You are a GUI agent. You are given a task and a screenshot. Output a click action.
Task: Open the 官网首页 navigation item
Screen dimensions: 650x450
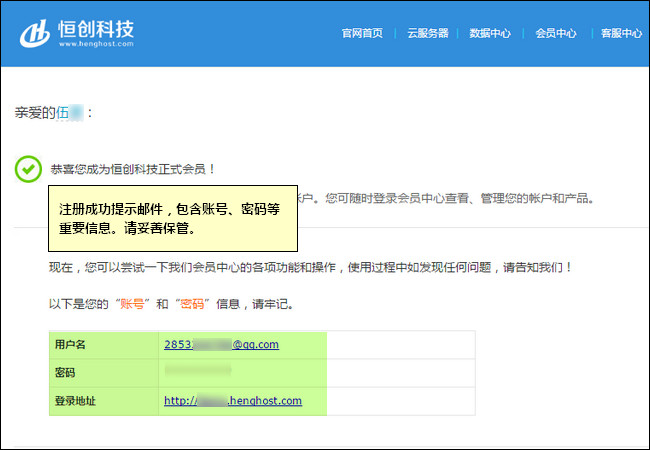point(362,33)
